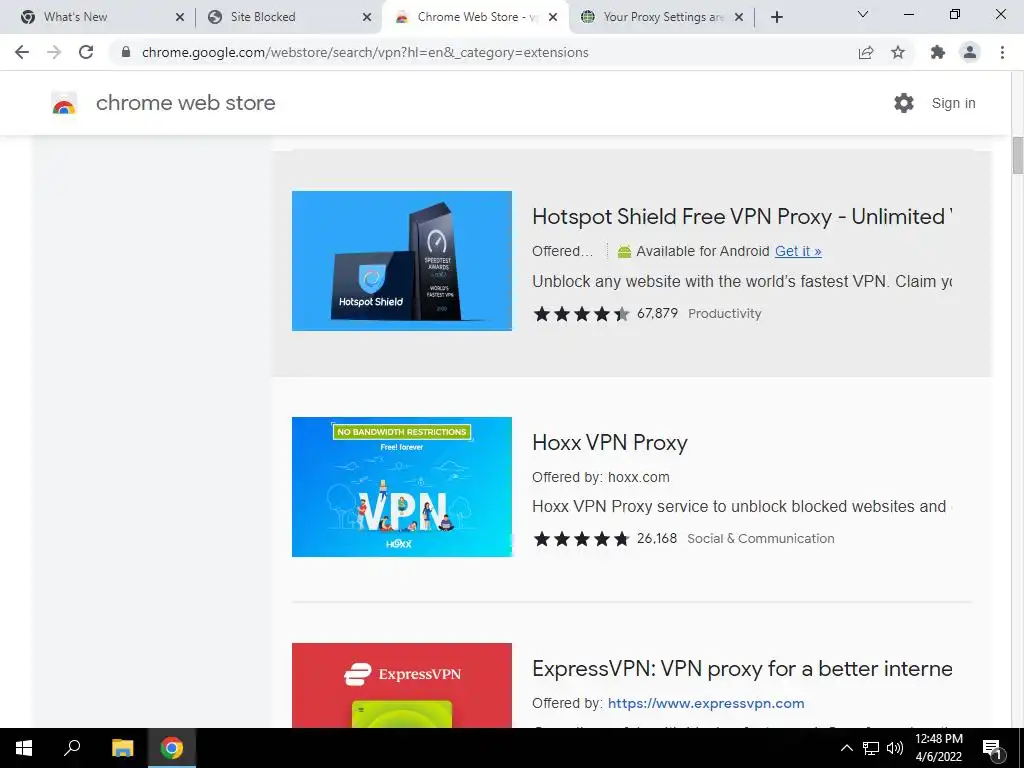Click Productivity category label
Viewport: 1024px width, 768px height.
(x=724, y=313)
